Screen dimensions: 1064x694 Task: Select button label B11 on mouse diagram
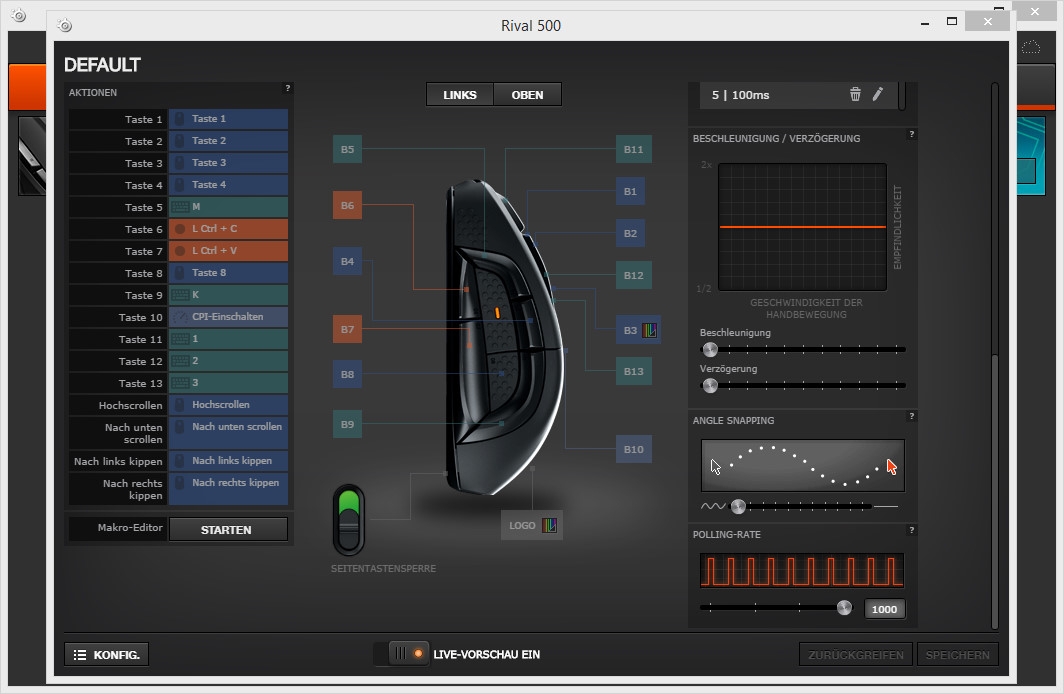[x=634, y=149]
